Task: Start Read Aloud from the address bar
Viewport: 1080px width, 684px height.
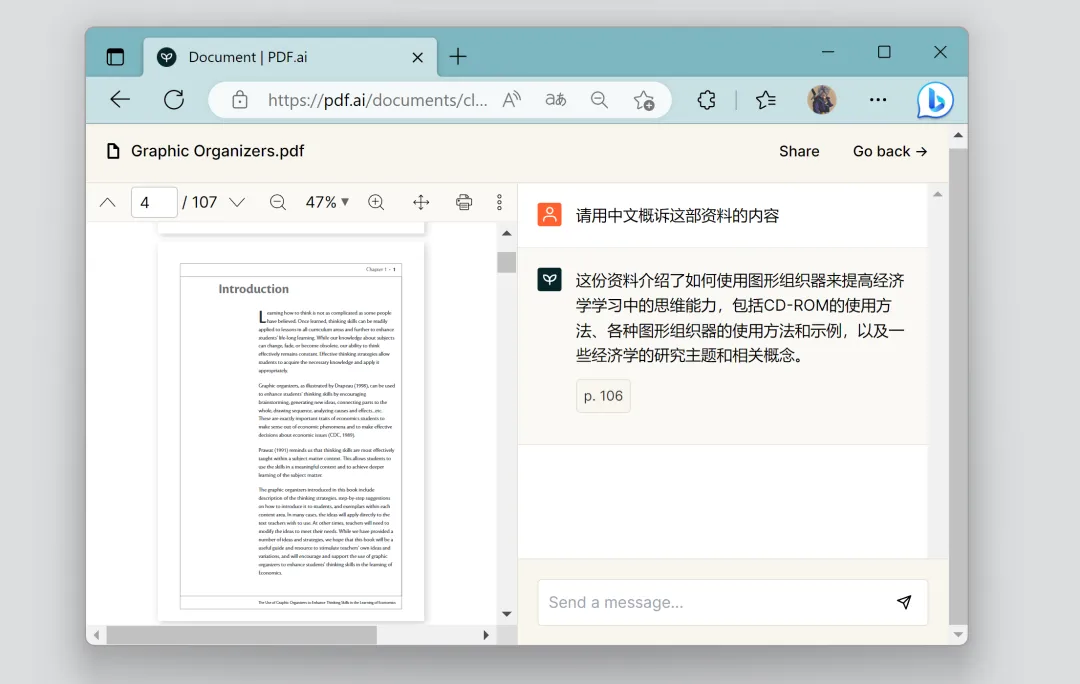Action: [x=511, y=99]
